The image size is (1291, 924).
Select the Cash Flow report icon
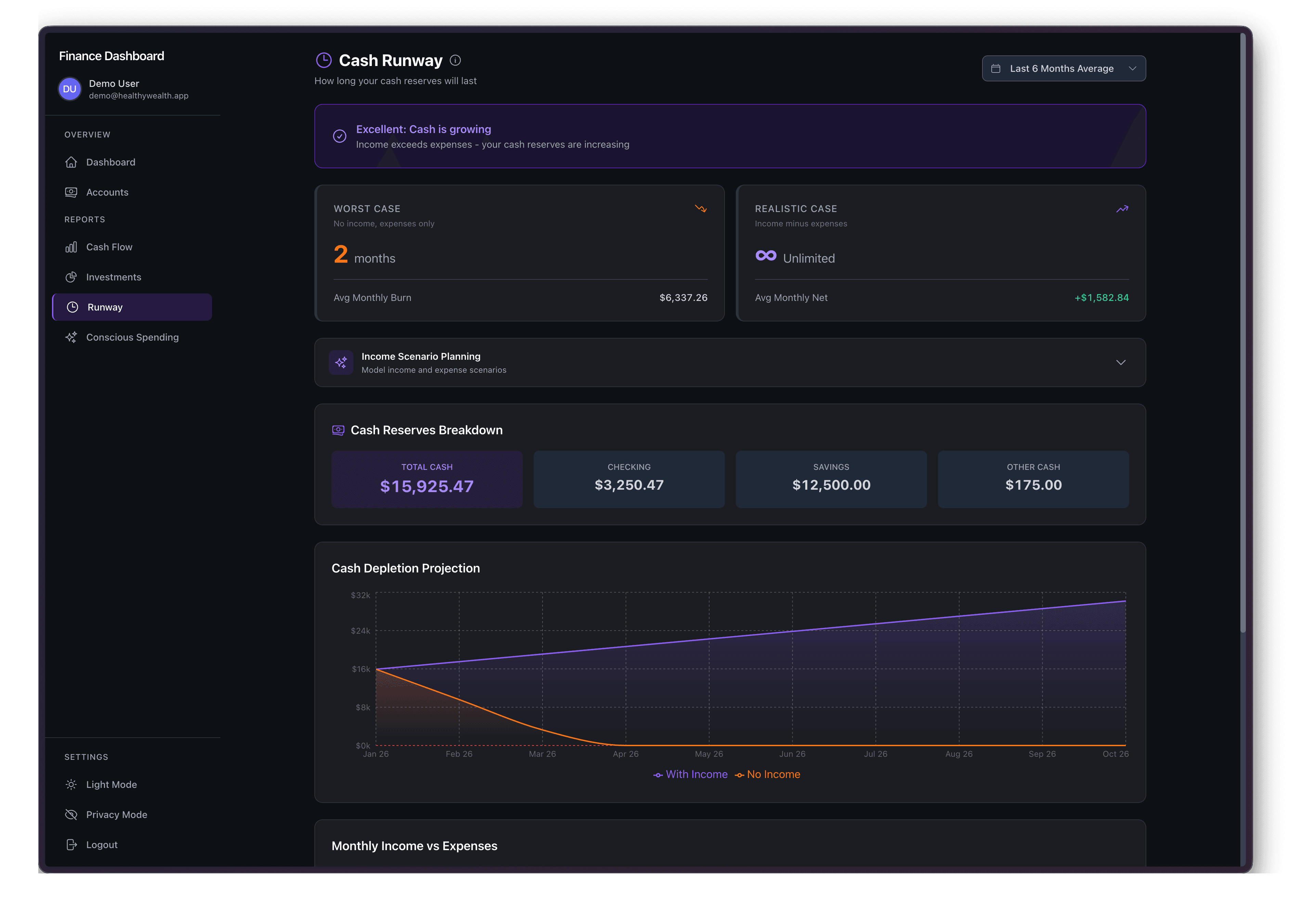[x=71, y=246]
